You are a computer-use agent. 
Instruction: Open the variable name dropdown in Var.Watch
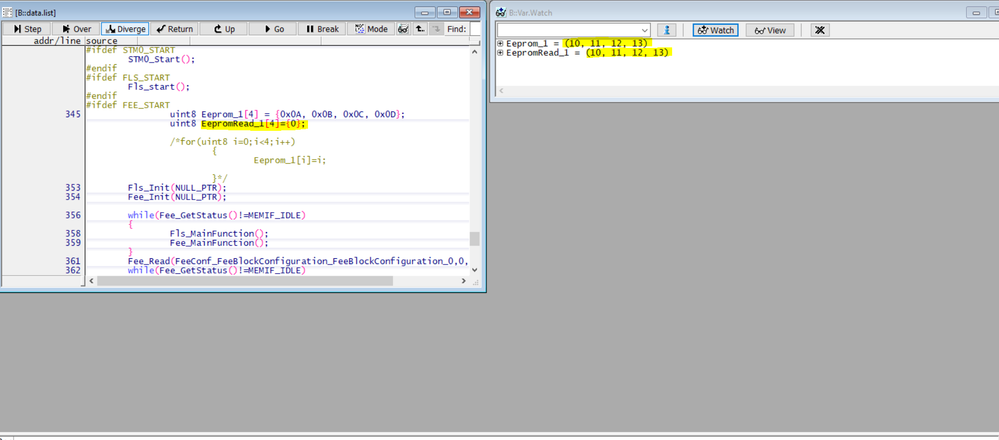point(645,30)
